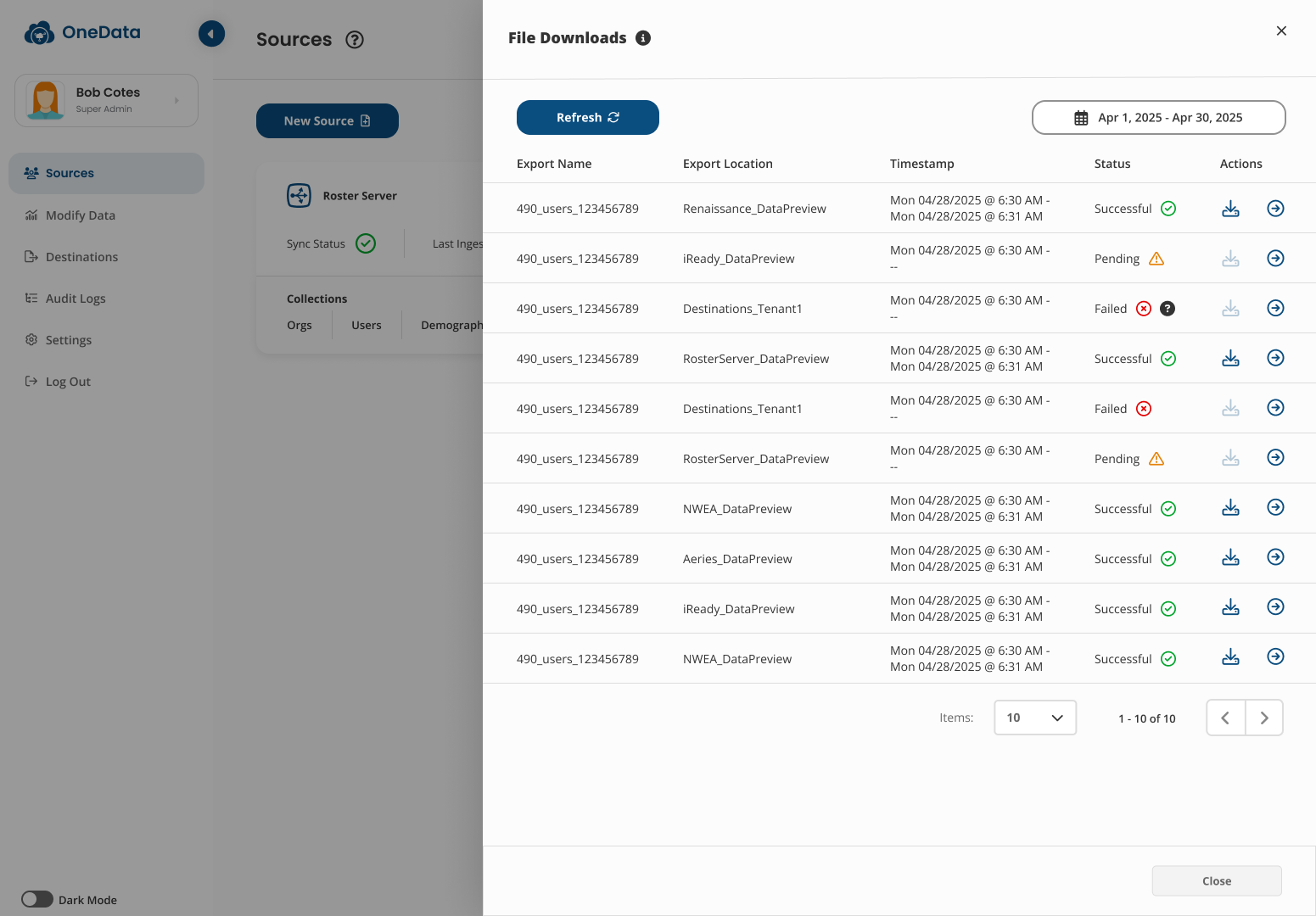Close the File Downloads panel with X
The width and height of the screenshot is (1316, 916).
point(1281,31)
